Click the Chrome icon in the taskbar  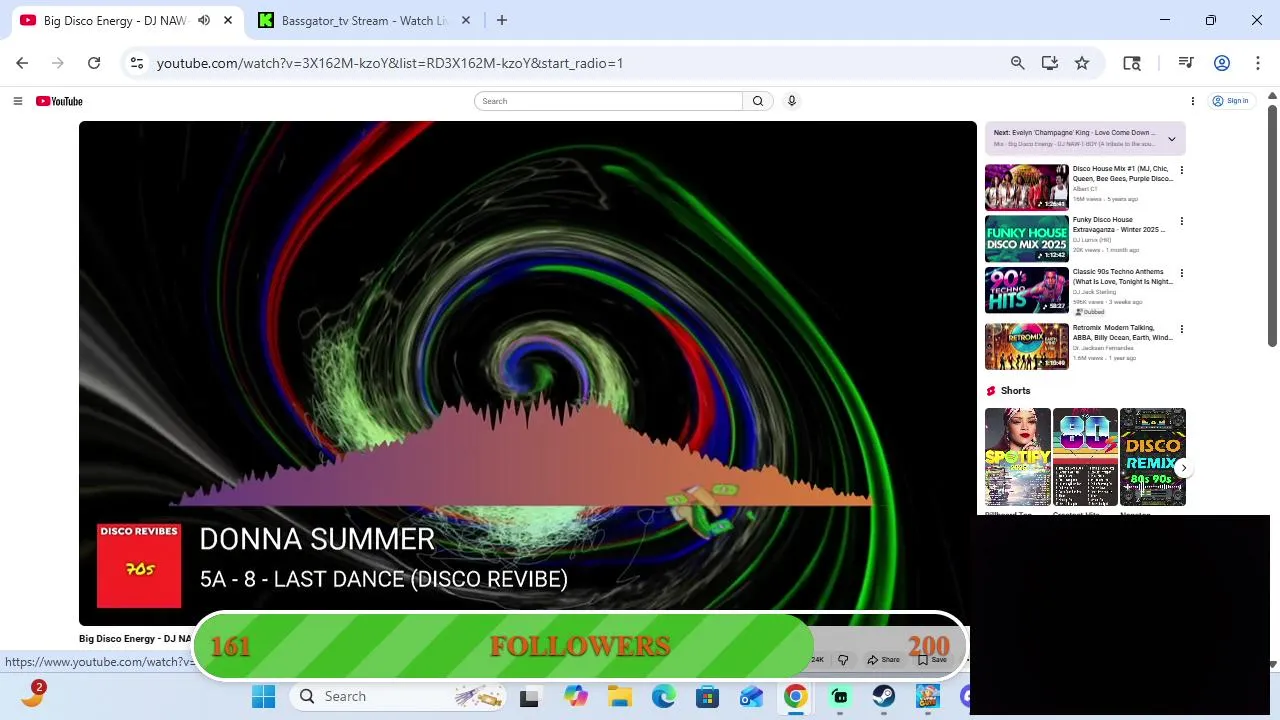[796, 697]
